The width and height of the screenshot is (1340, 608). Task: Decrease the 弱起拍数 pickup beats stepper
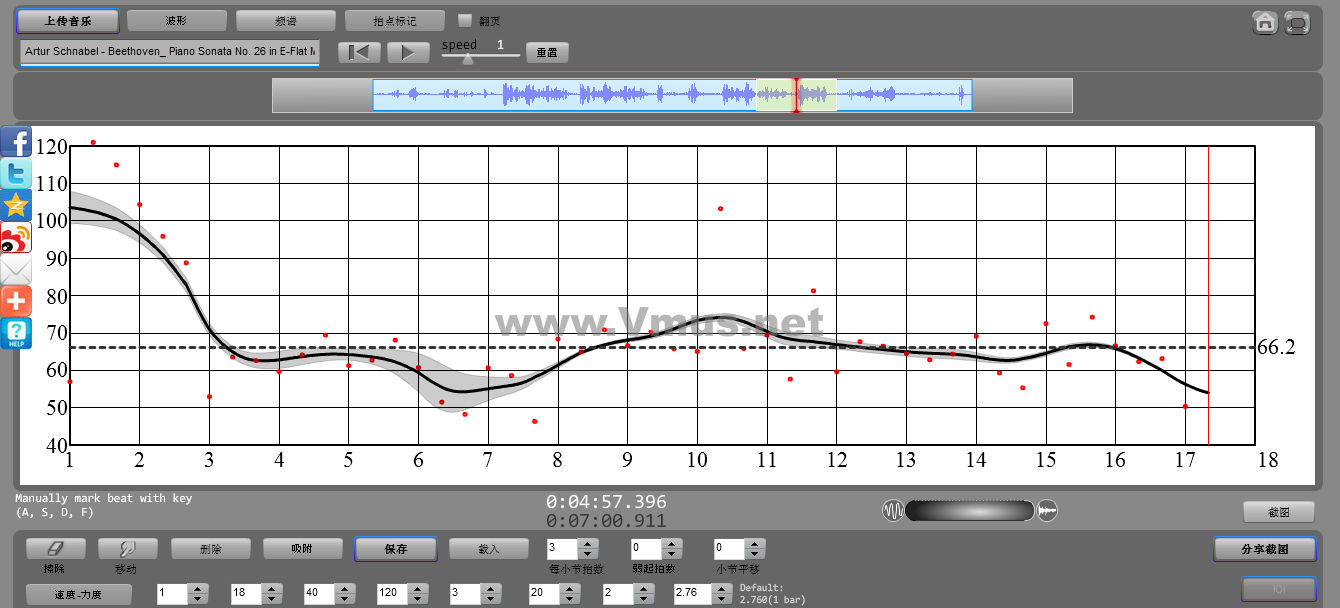coord(671,554)
